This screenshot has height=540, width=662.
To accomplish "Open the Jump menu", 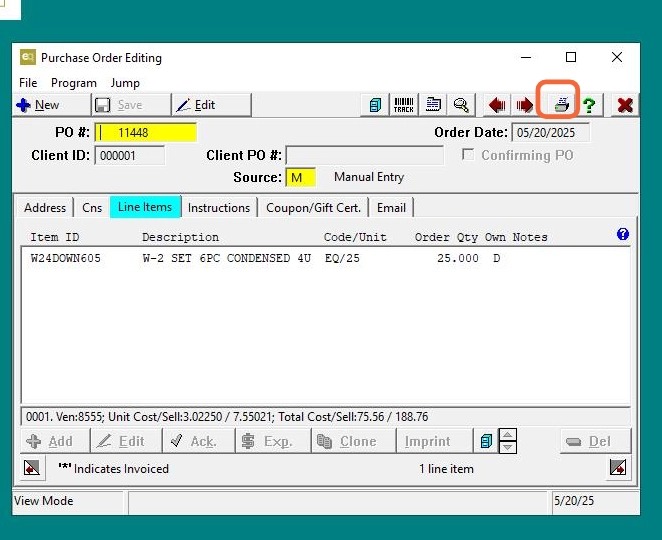I will pyautogui.click(x=125, y=83).
